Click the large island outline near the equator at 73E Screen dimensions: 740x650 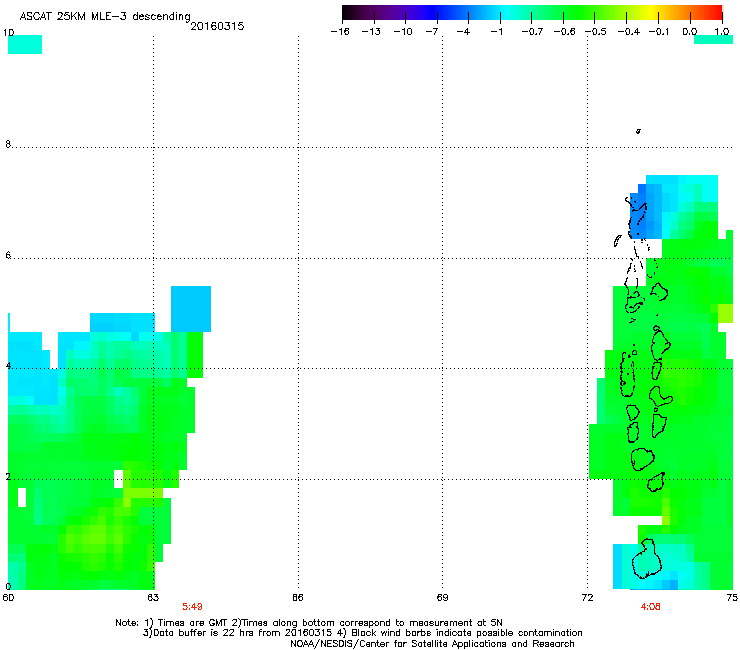pos(646,559)
